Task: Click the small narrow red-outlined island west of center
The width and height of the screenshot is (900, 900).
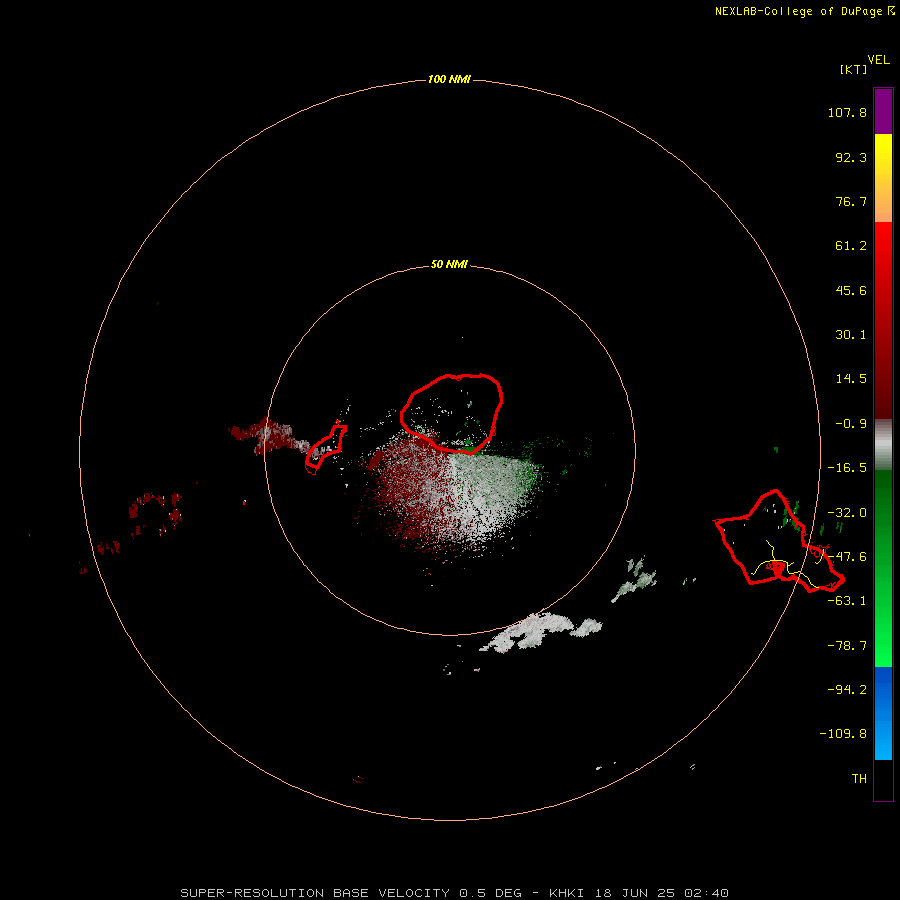Action: (x=325, y=449)
